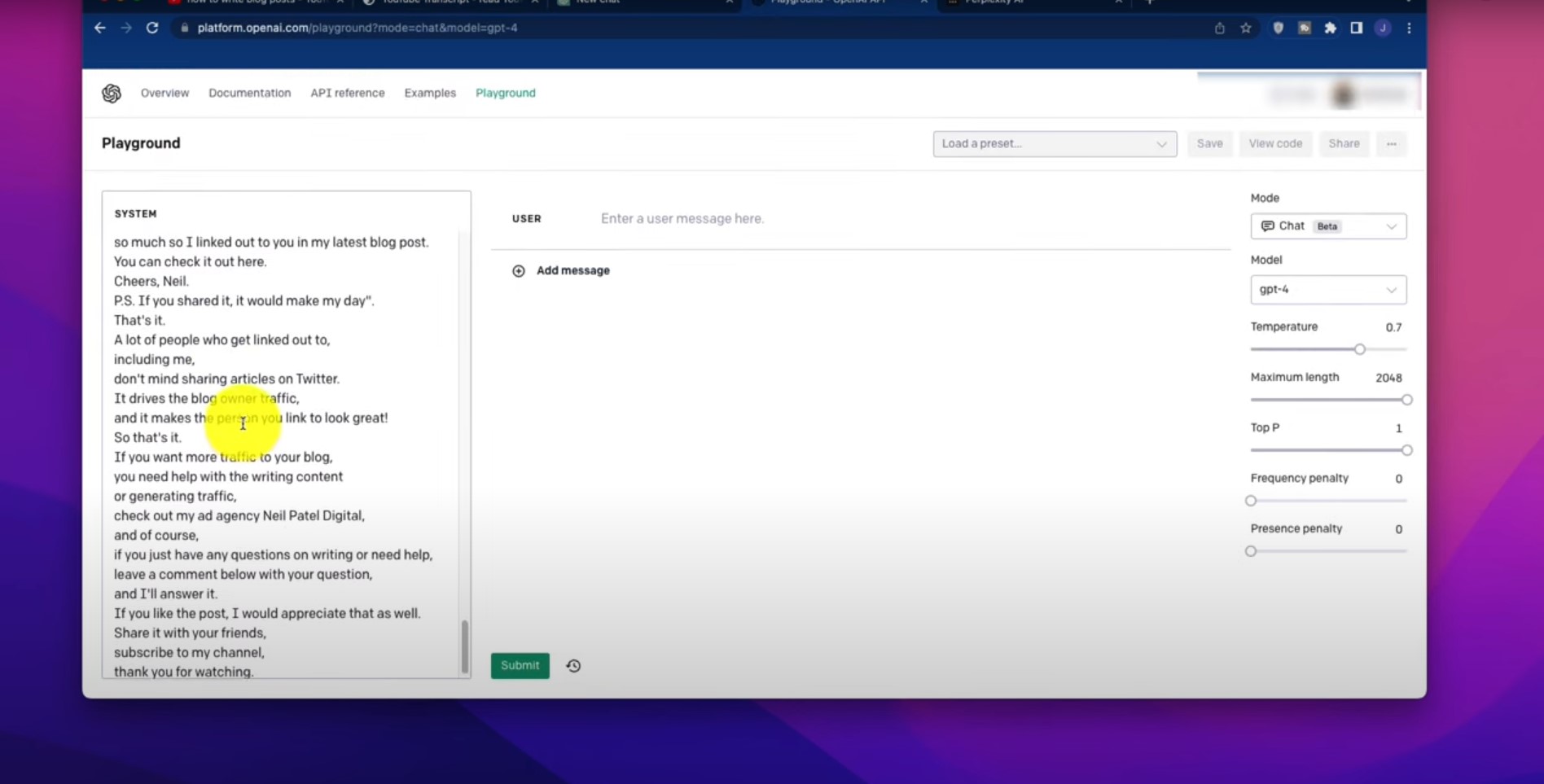
Task: Click the Frequency penalty value 0
Action: click(1399, 479)
